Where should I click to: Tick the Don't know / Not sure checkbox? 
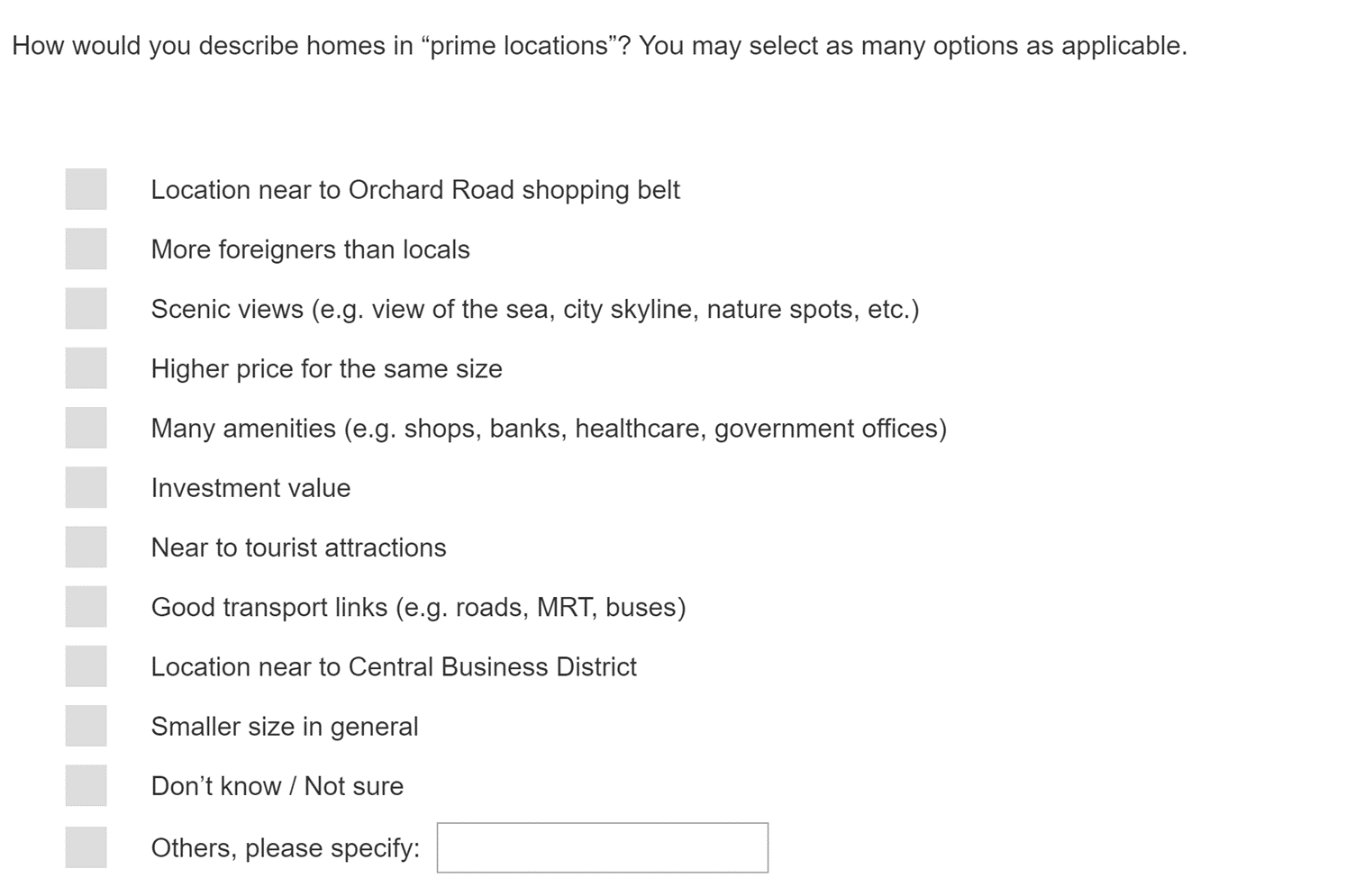(86, 785)
